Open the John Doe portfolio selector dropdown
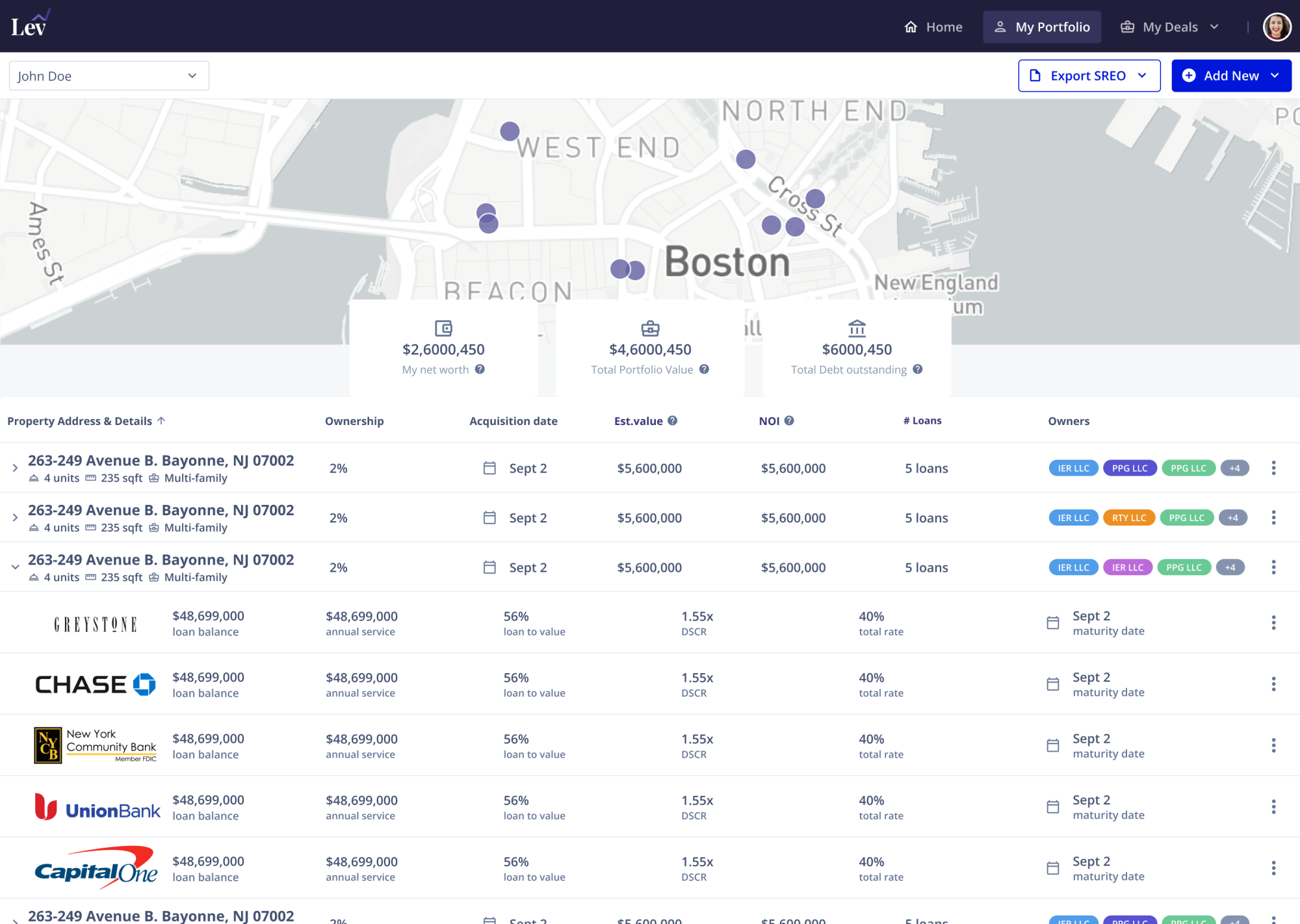This screenshot has width=1300, height=924. pyautogui.click(x=109, y=76)
